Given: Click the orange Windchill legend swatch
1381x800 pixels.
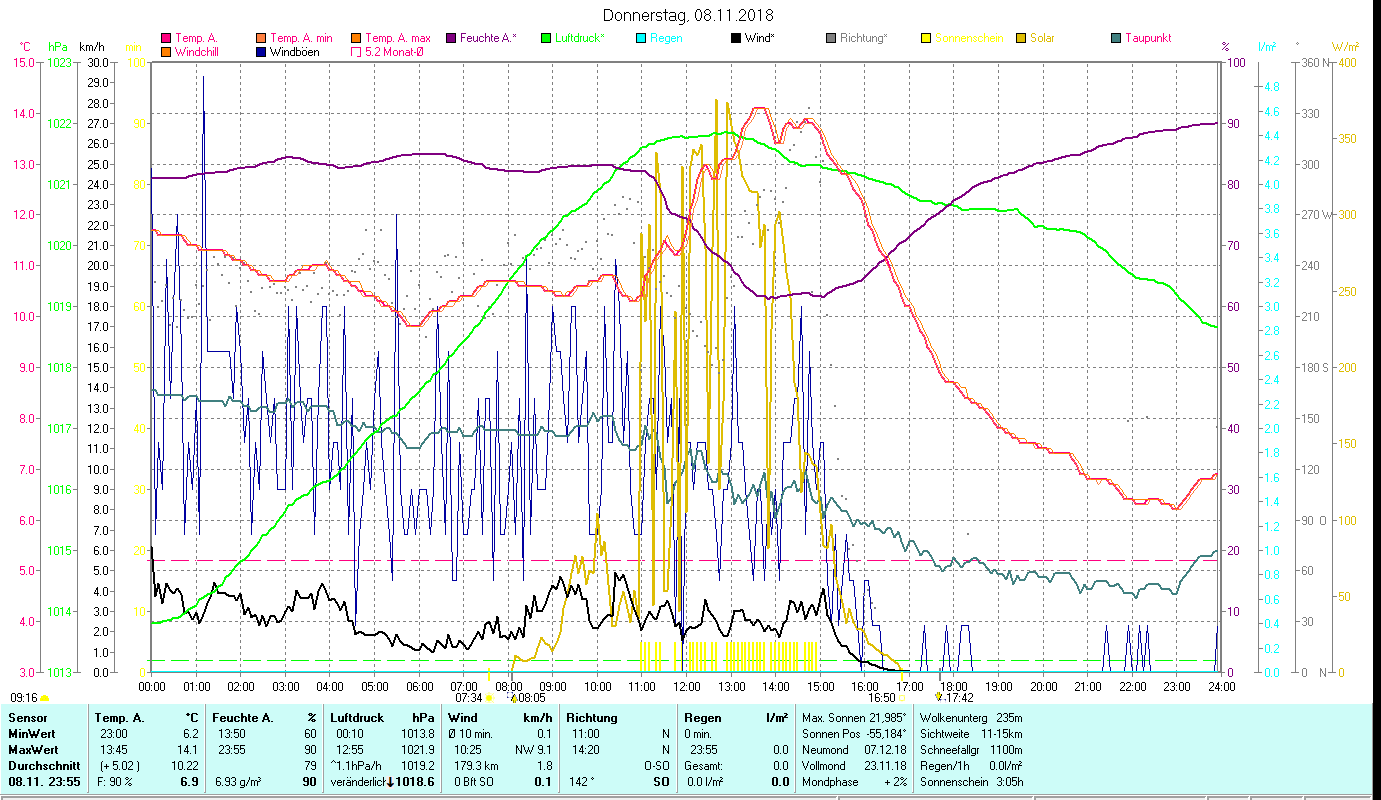Looking at the screenshot, I should point(166,51).
